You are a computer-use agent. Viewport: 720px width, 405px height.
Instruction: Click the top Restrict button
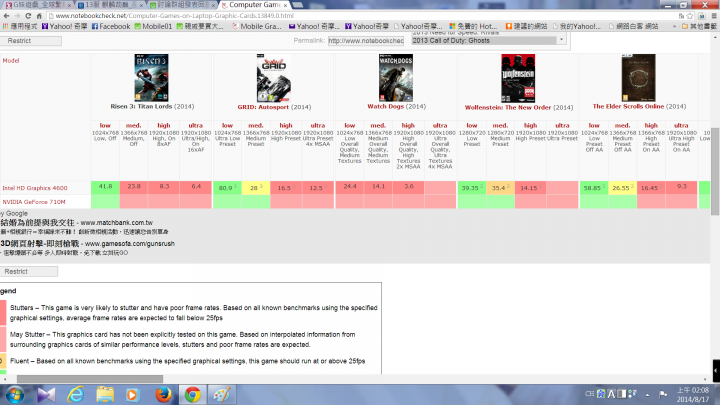tap(31, 41)
